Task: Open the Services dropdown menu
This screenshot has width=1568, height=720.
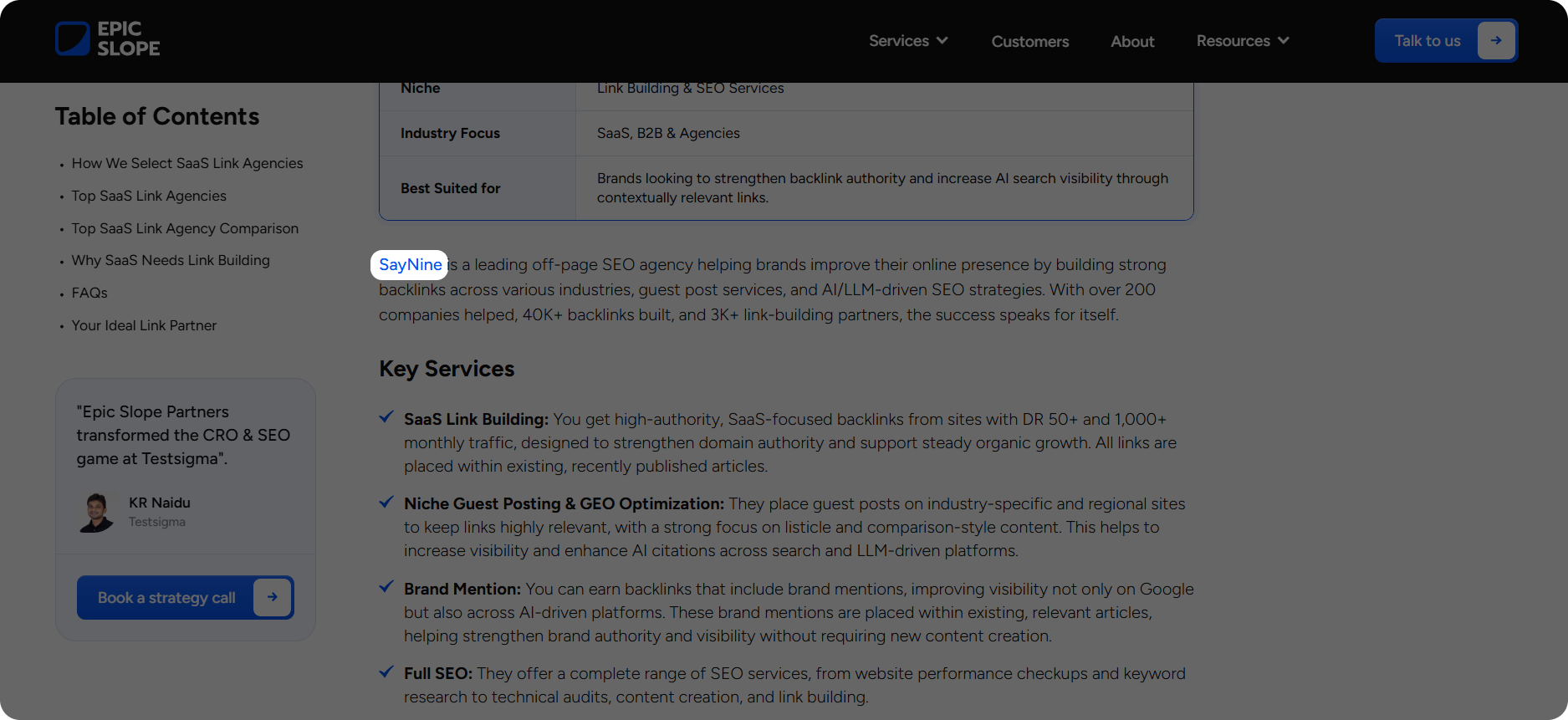Action: pyautogui.click(x=908, y=41)
